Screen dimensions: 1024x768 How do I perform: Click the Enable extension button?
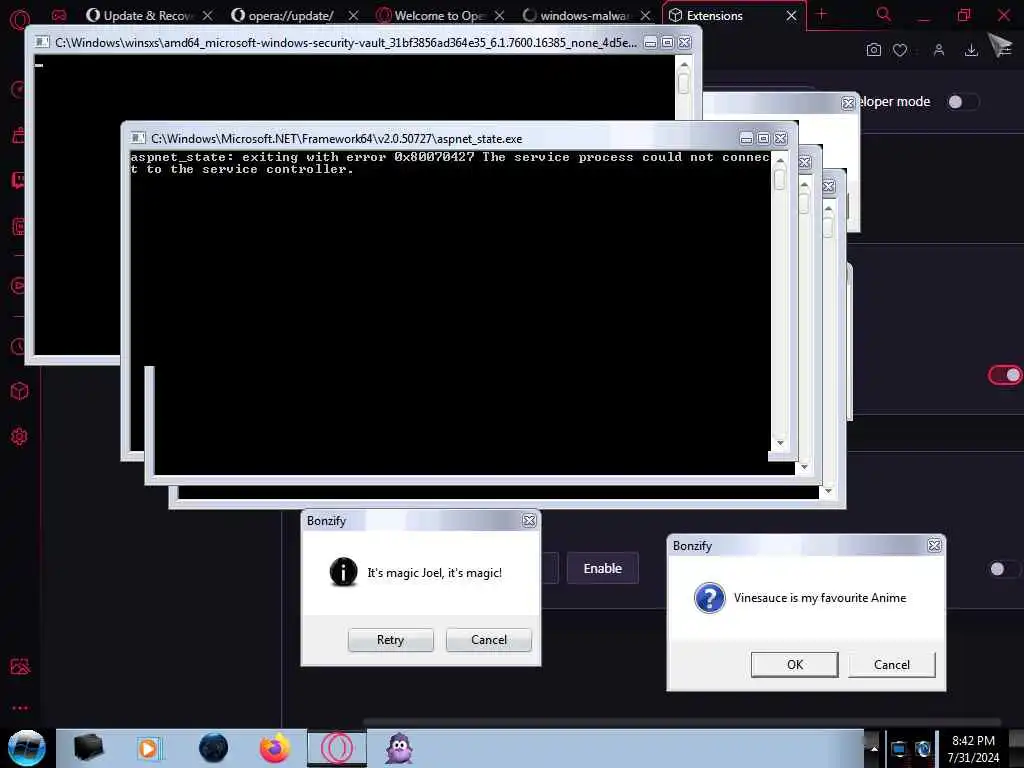click(602, 568)
